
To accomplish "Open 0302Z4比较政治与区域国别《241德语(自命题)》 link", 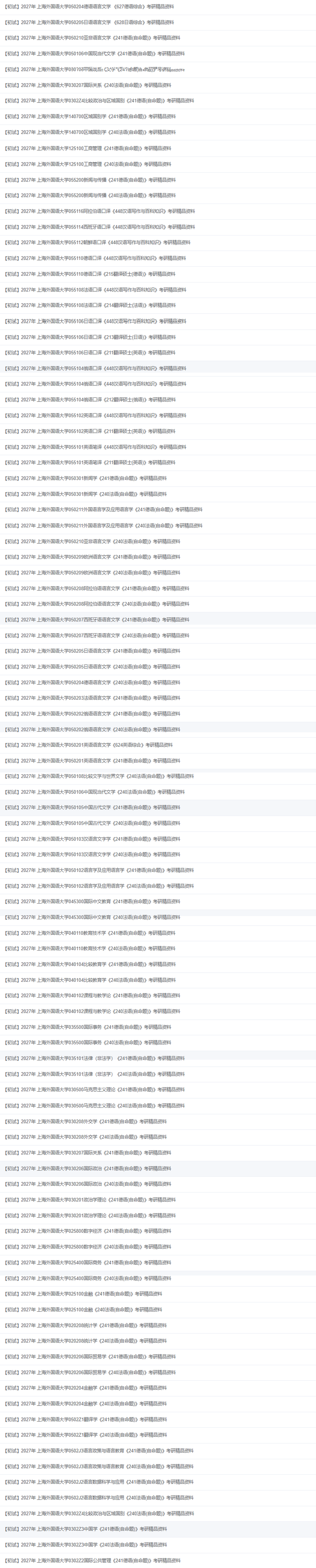I will pyautogui.click(x=99, y=101).
